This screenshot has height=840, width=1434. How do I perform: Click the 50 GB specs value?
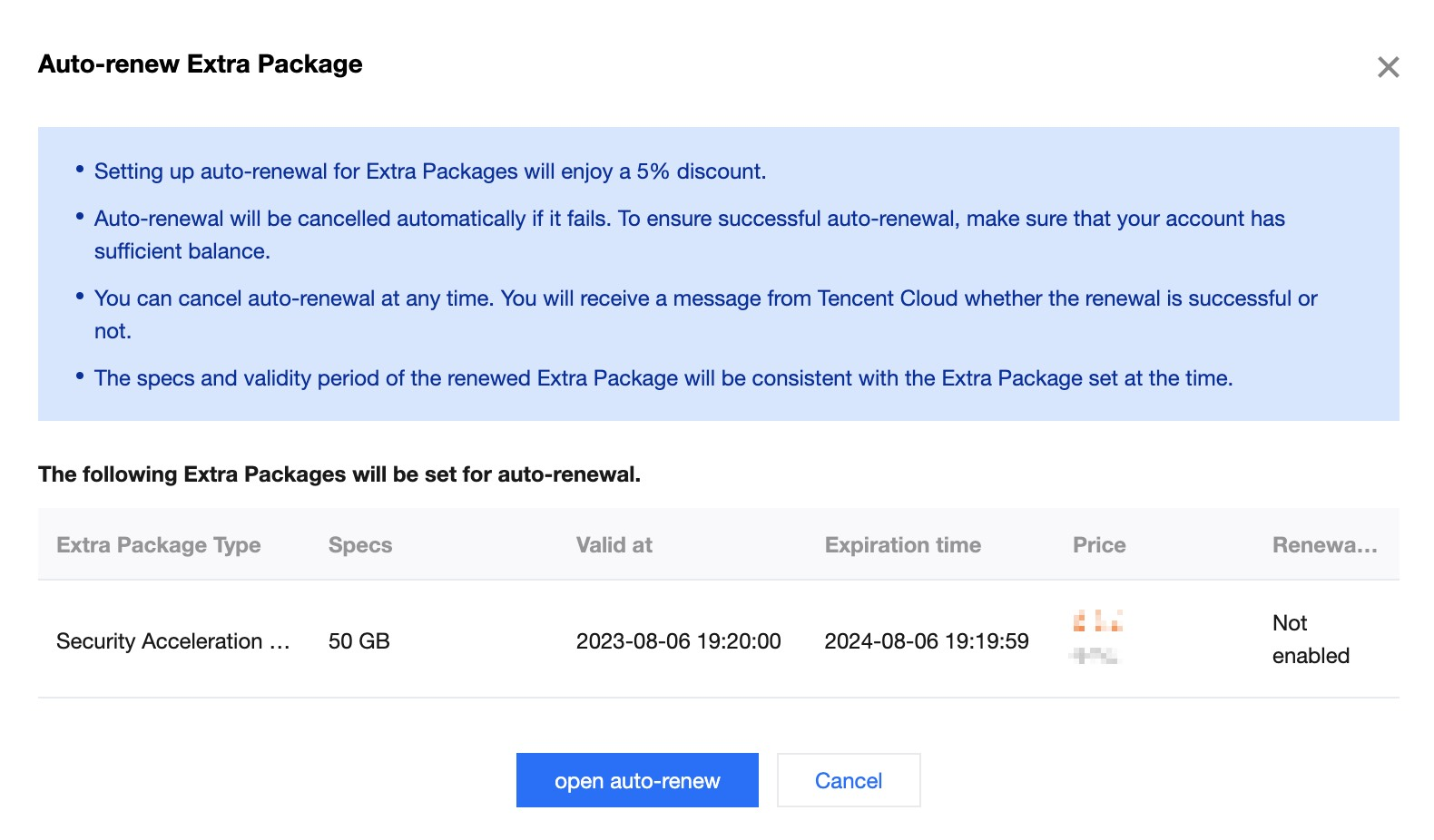pos(359,641)
